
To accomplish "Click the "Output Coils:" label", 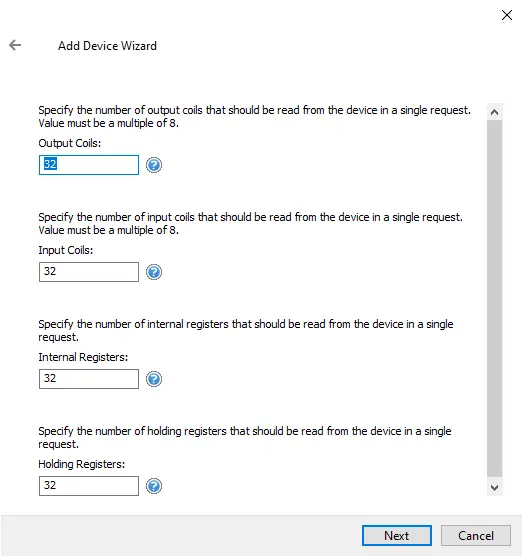I will (x=70, y=143).
